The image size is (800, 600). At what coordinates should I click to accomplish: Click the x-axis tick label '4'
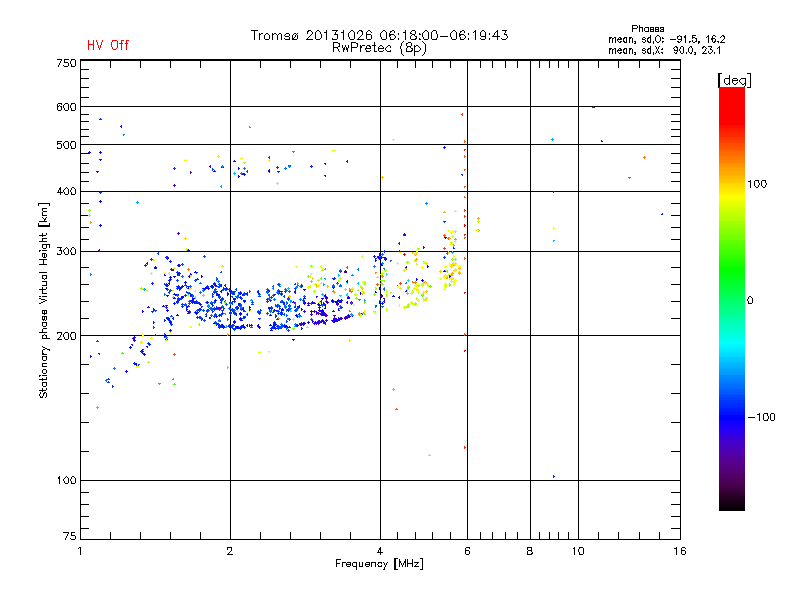pos(380,551)
